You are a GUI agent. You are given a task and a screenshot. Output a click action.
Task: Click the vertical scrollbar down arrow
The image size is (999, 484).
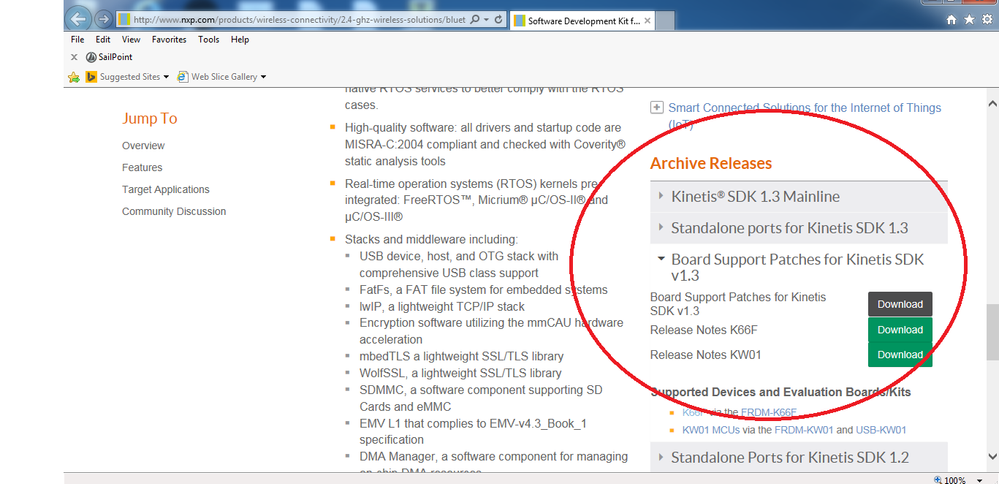click(x=992, y=456)
